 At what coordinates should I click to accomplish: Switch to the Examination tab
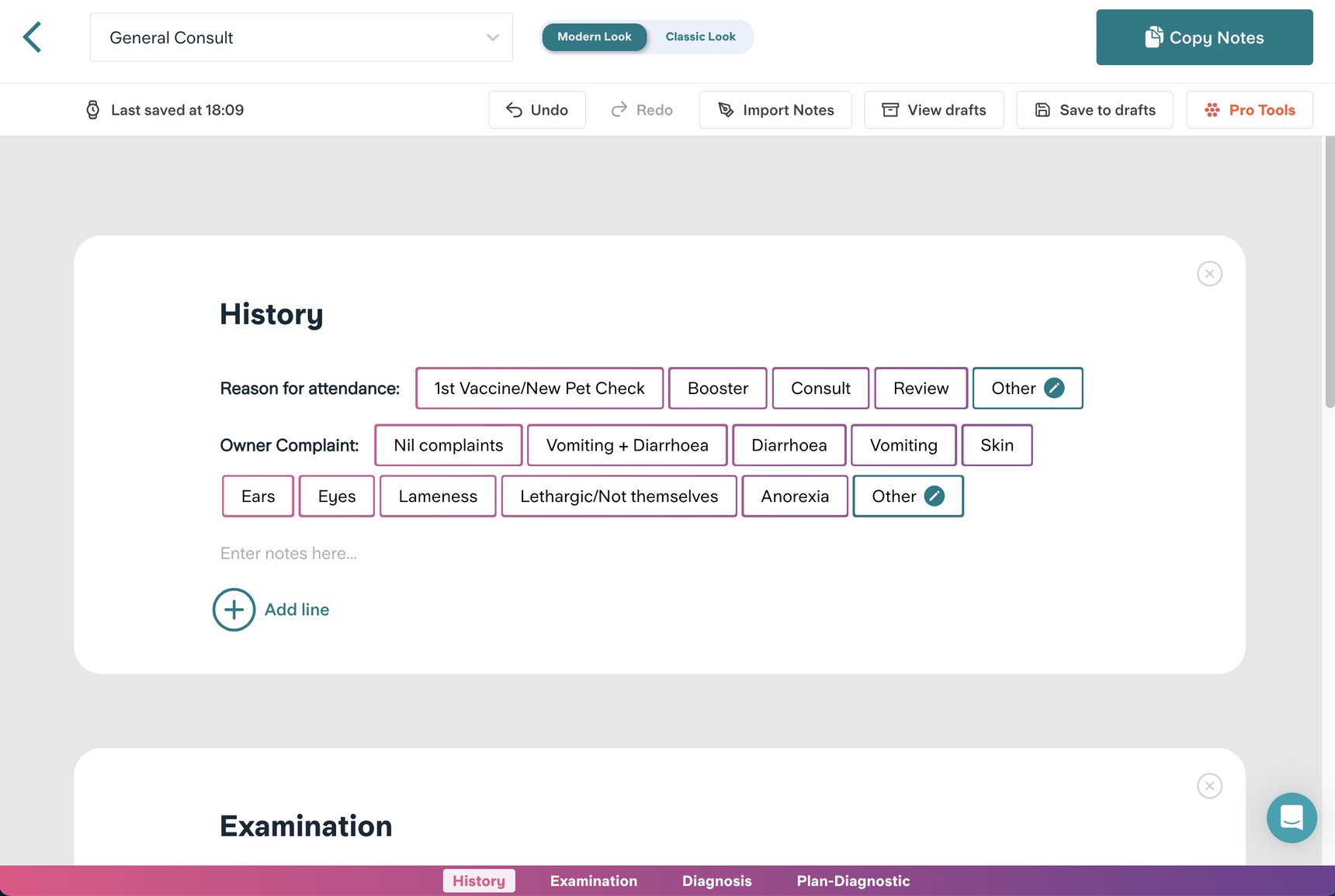tap(593, 880)
